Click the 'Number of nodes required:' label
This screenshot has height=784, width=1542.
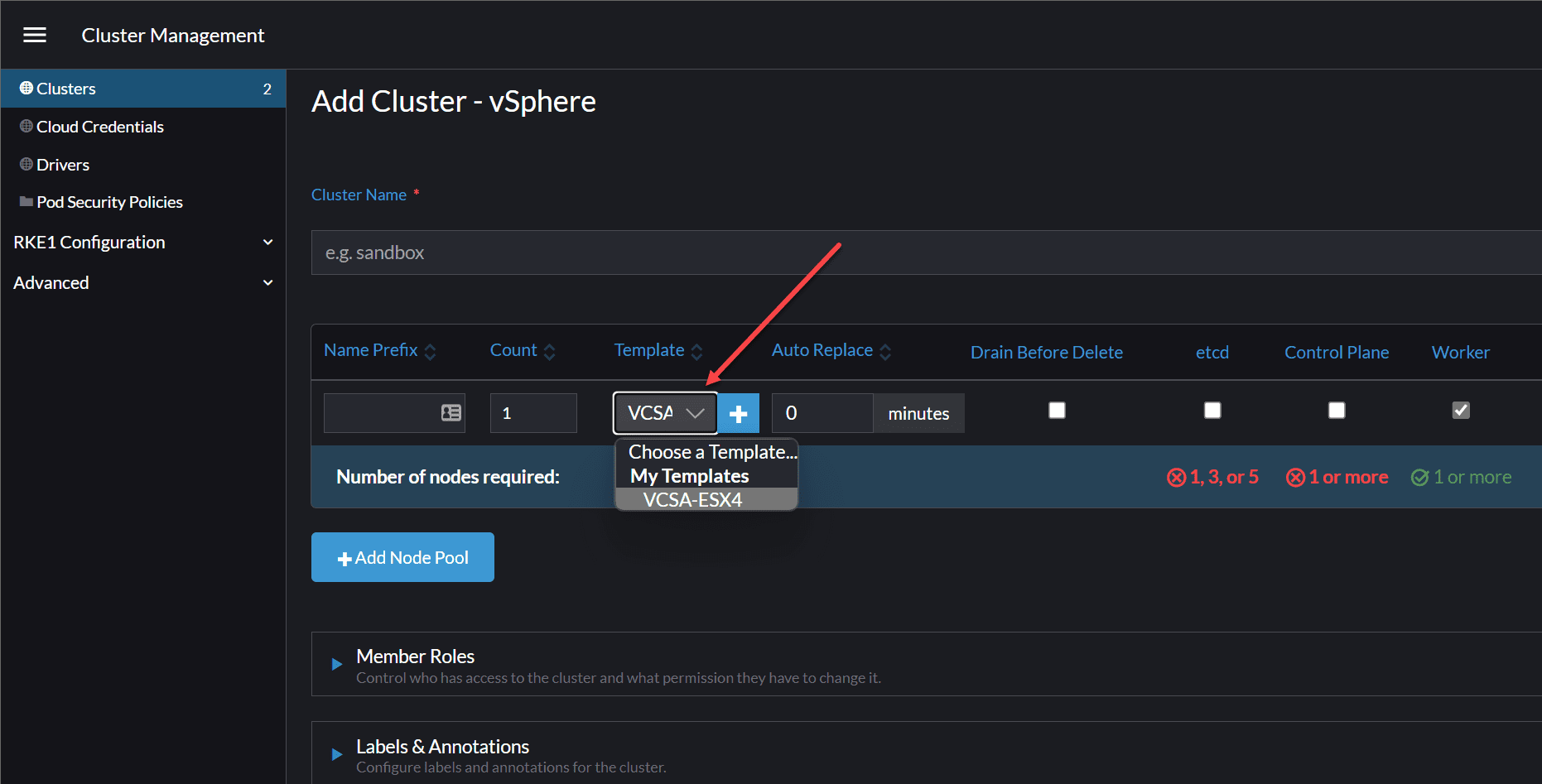(x=448, y=477)
